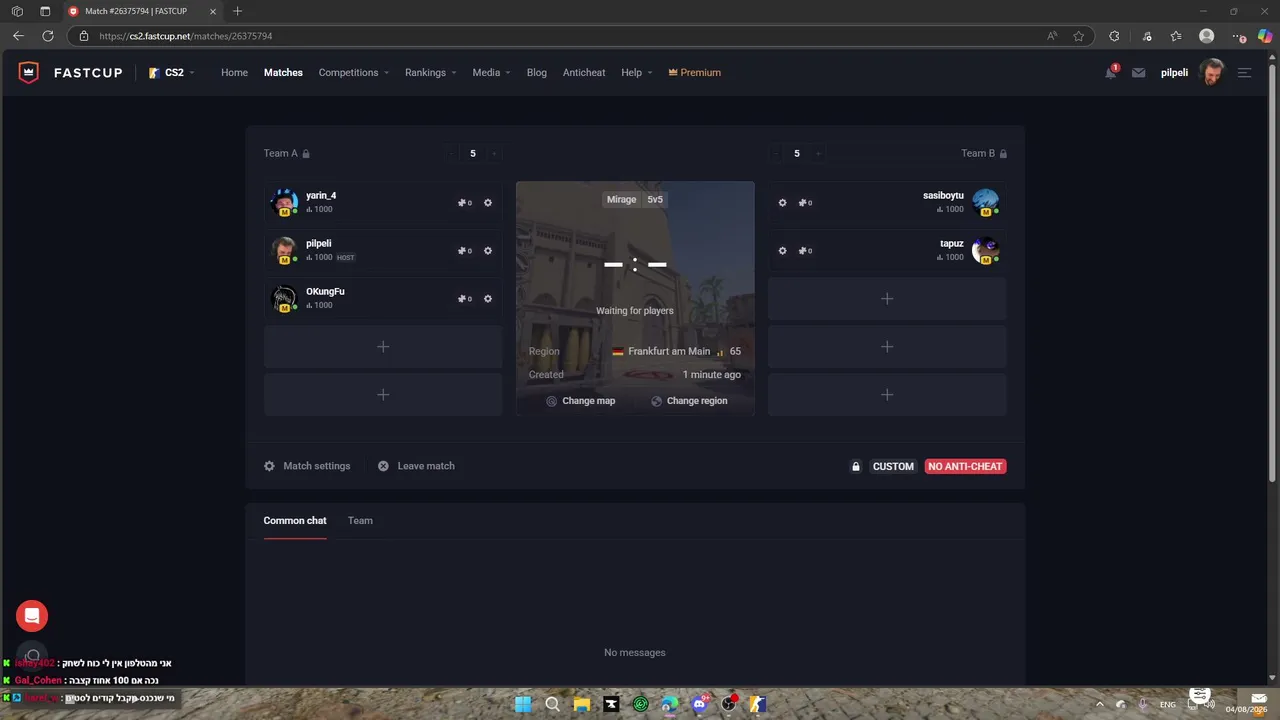Image resolution: width=1280 pixels, height=720 pixels.
Task: Open settings gear for OKungFu
Action: pos(488,299)
